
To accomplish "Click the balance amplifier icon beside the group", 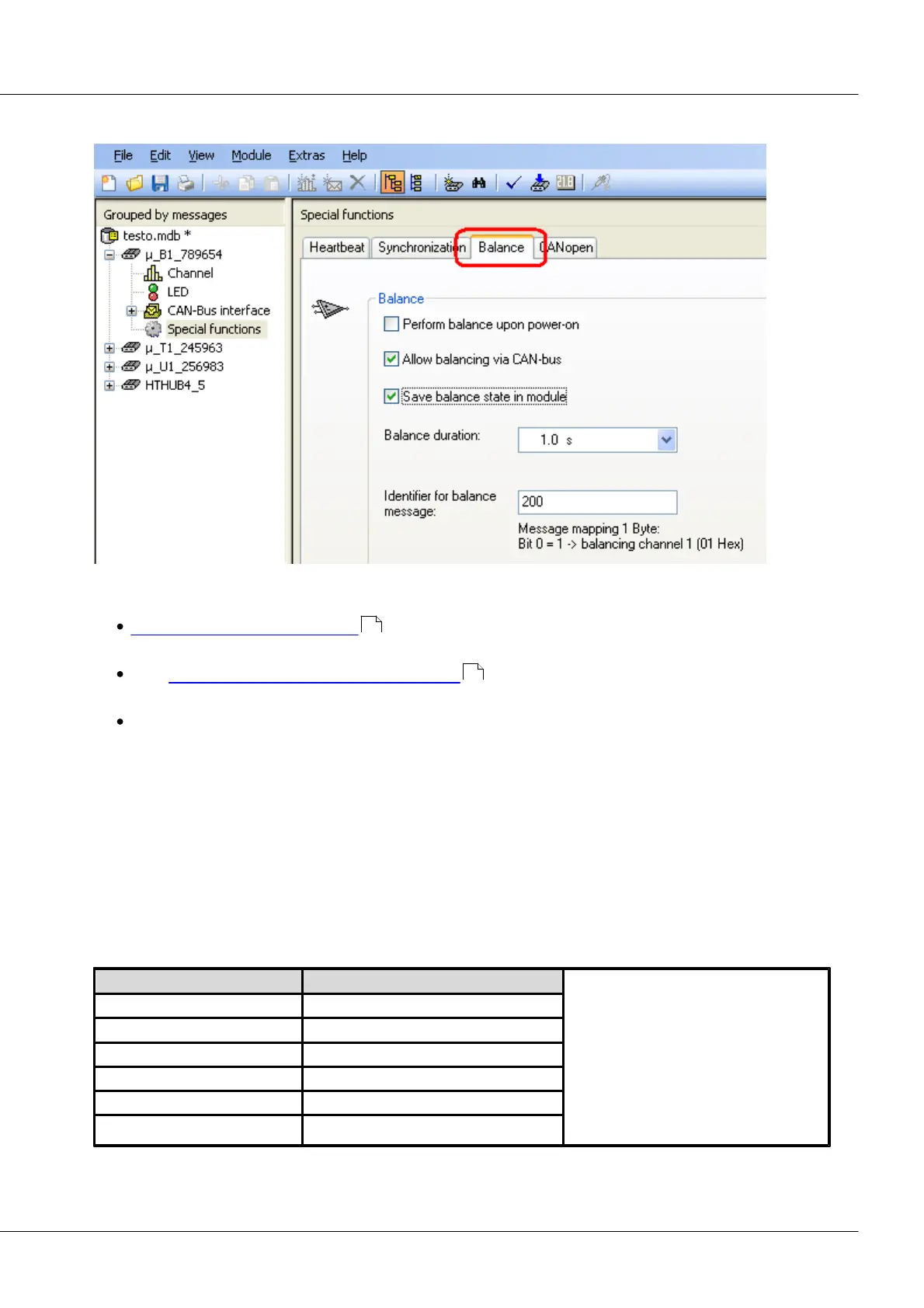I will (330, 308).
